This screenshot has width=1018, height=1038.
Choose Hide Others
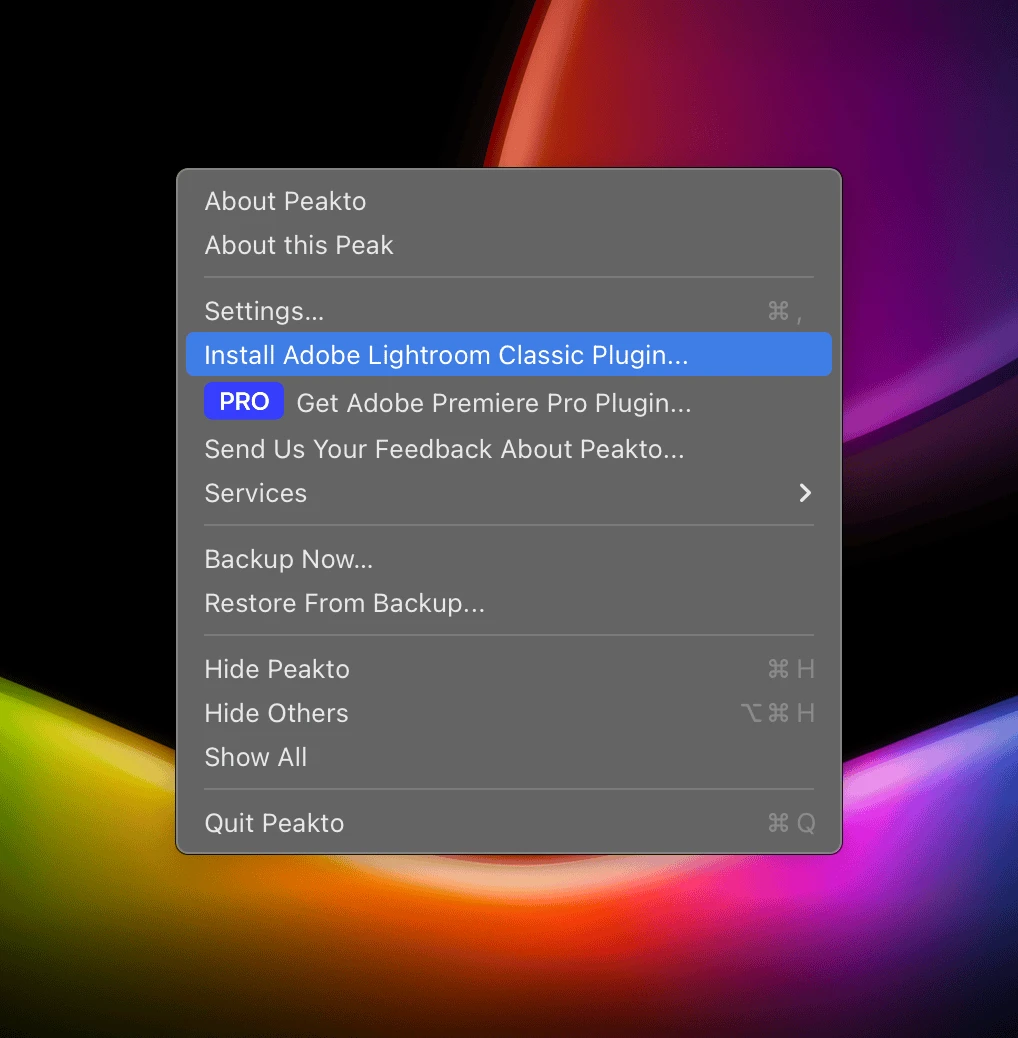508,713
